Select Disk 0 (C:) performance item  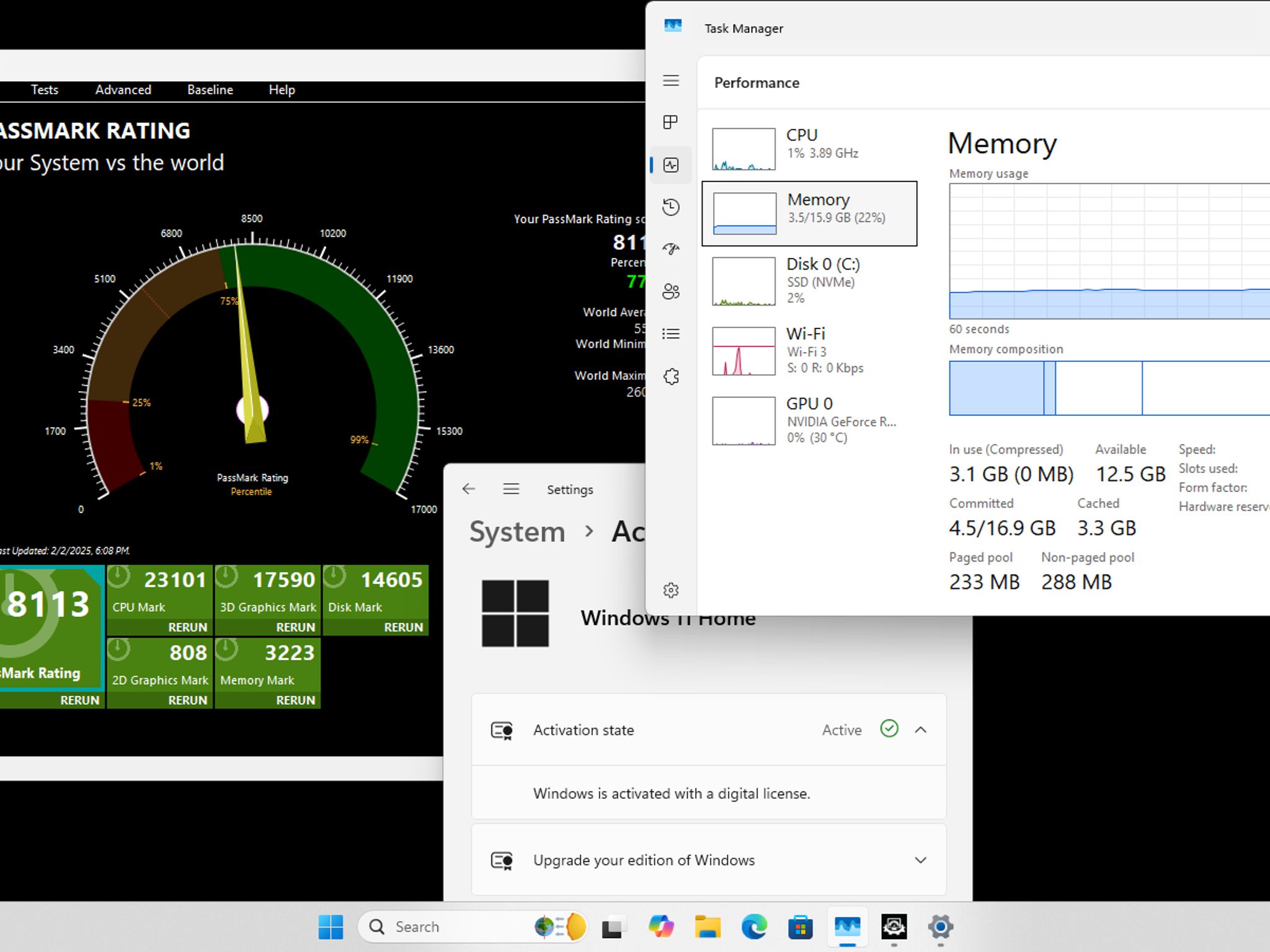(x=809, y=281)
